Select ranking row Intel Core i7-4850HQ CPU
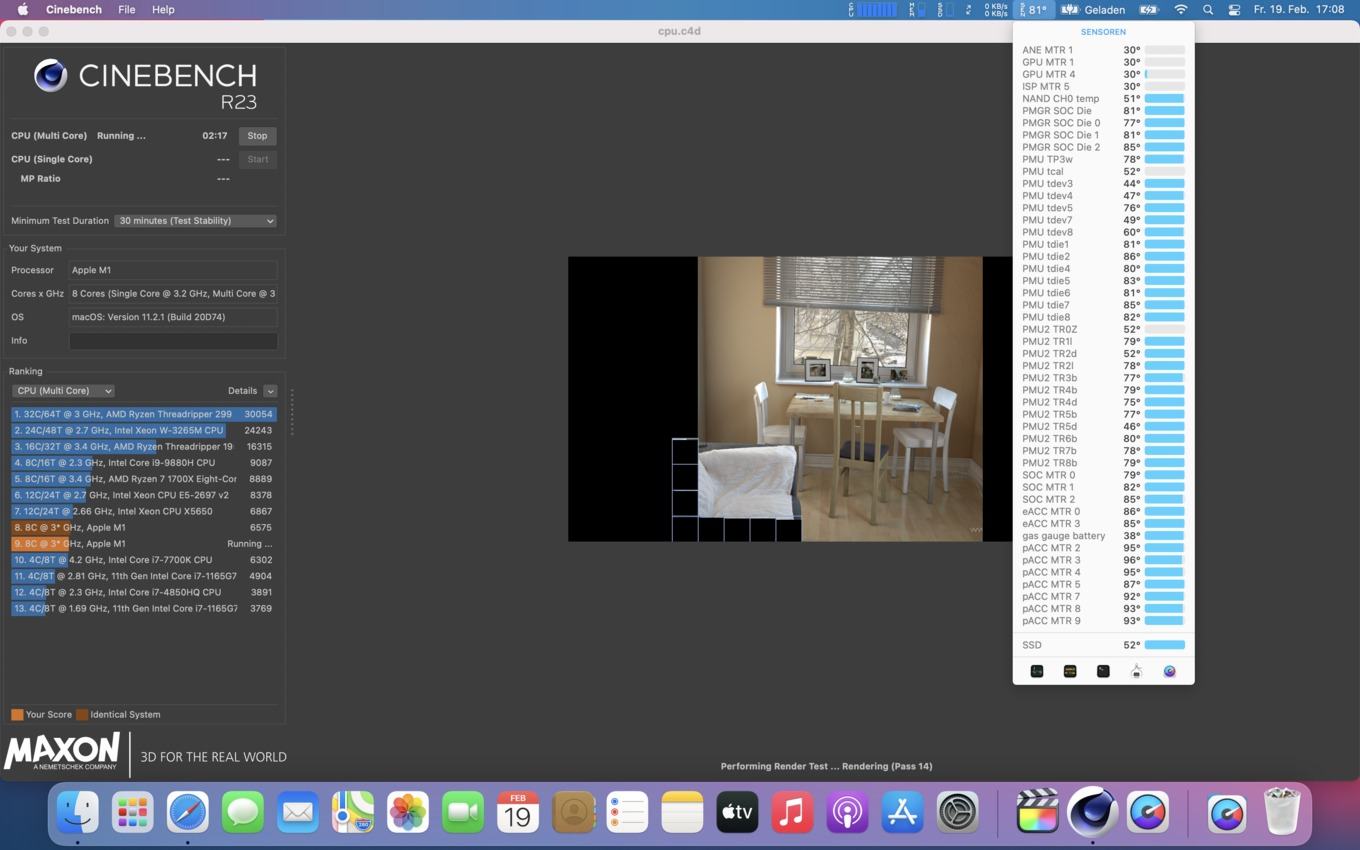 (x=143, y=592)
